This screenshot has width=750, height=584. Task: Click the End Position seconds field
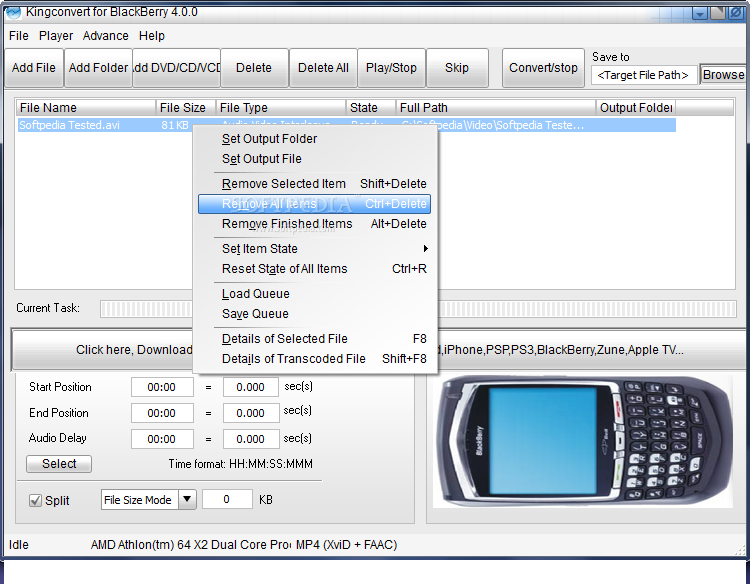coord(251,413)
